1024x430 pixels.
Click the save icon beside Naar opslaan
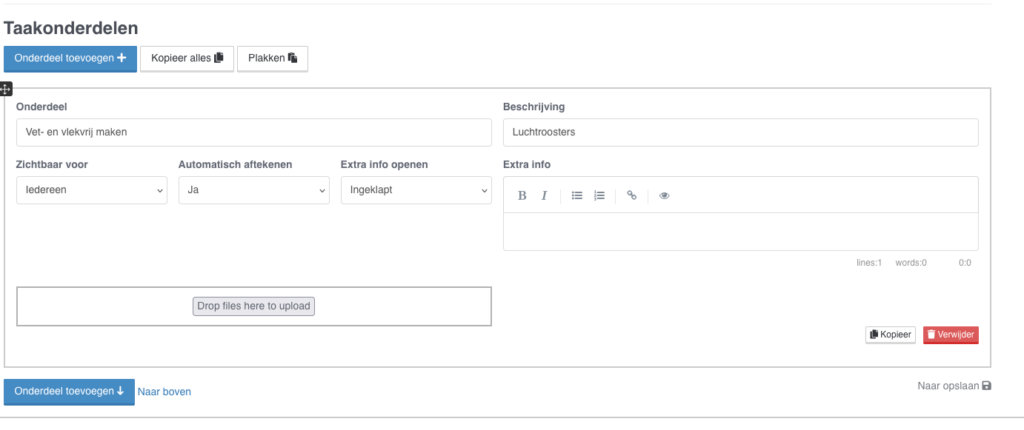(988, 386)
